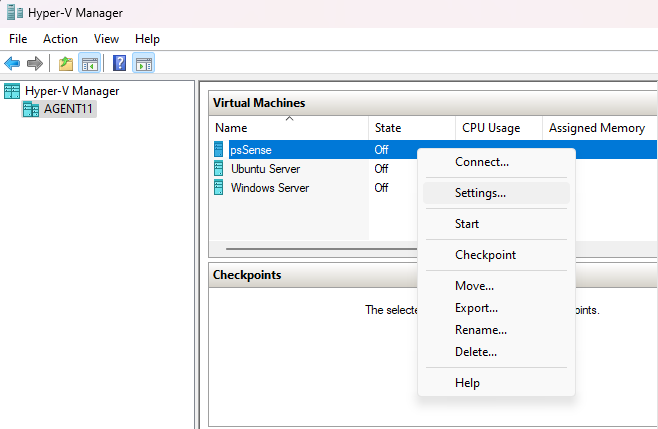Open the View menu
The width and height of the screenshot is (658, 429).
(x=106, y=38)
